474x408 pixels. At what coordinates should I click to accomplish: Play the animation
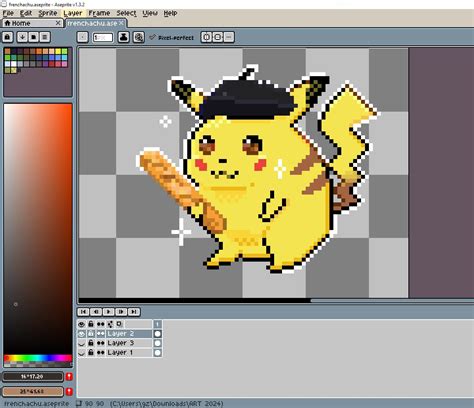point(108,312)
